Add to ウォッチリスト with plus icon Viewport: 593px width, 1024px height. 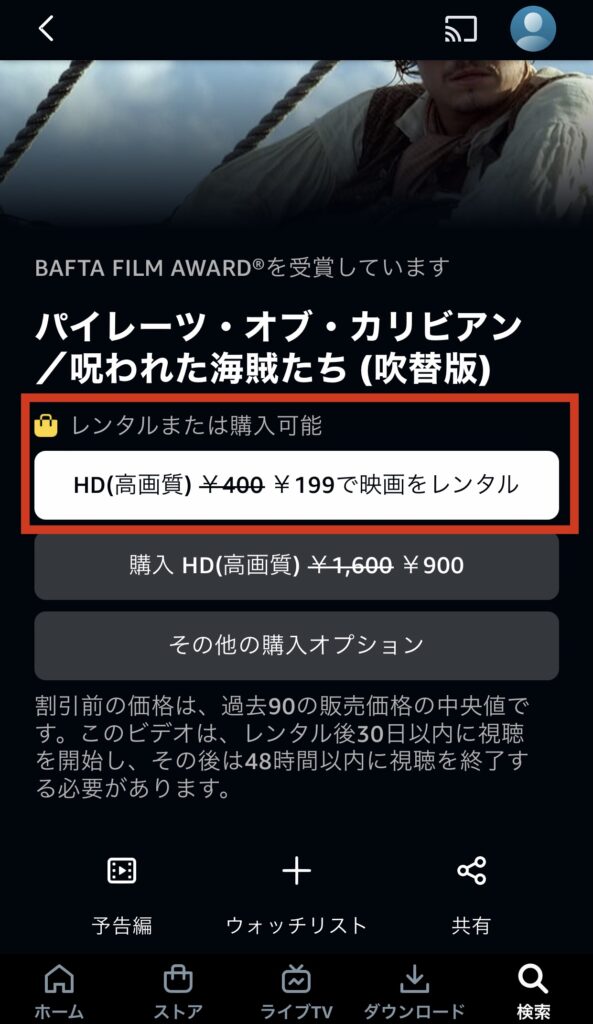[x=296, y=871]
